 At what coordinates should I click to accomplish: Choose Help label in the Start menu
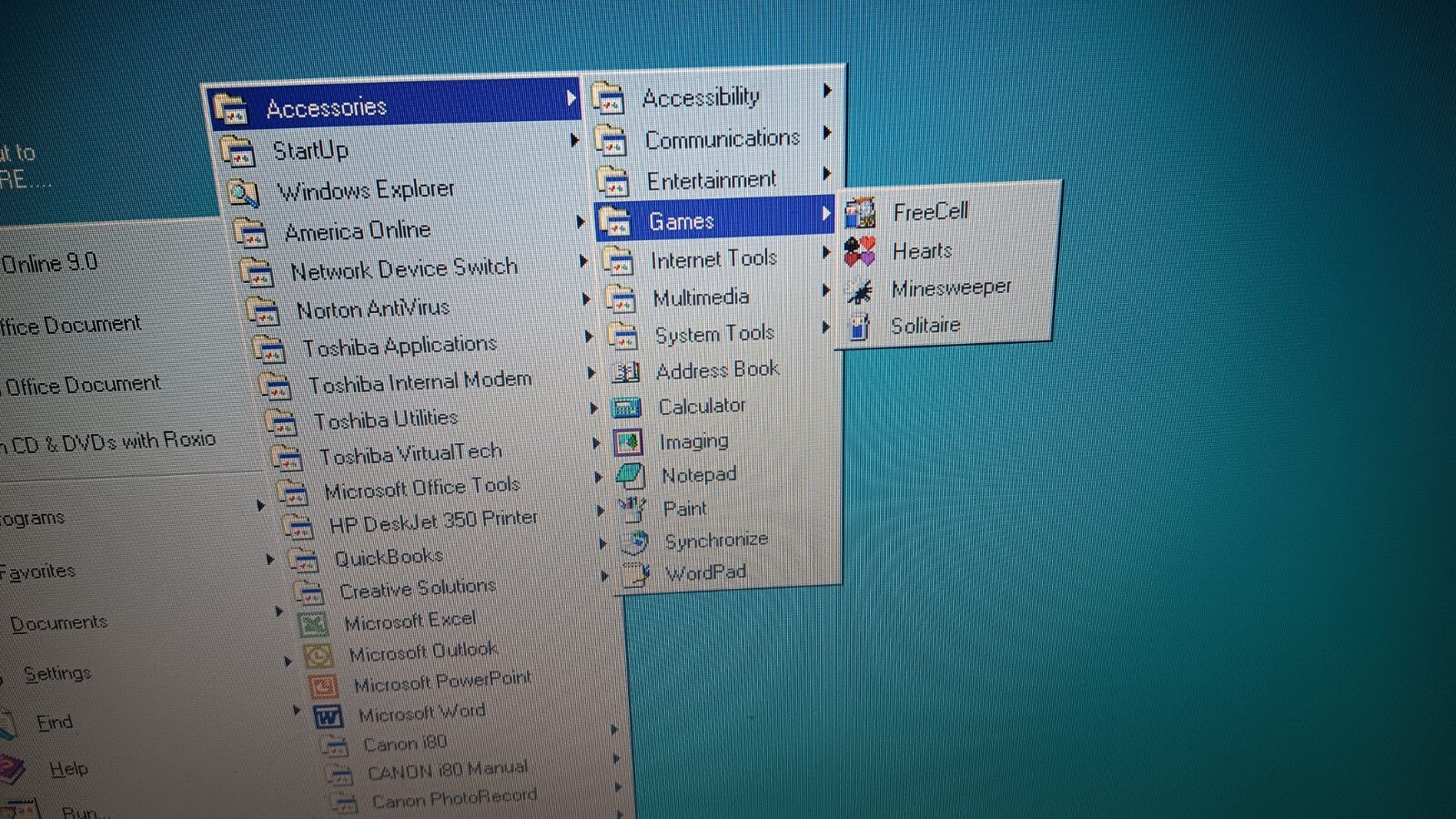pyautogui.click(x=68, y=769)
